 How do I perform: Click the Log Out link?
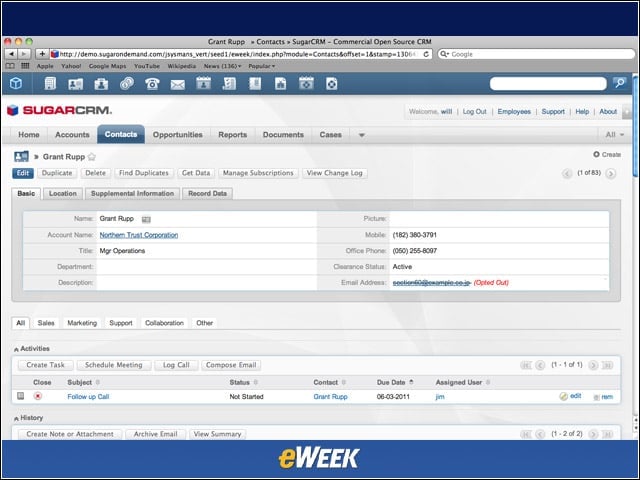474,111
